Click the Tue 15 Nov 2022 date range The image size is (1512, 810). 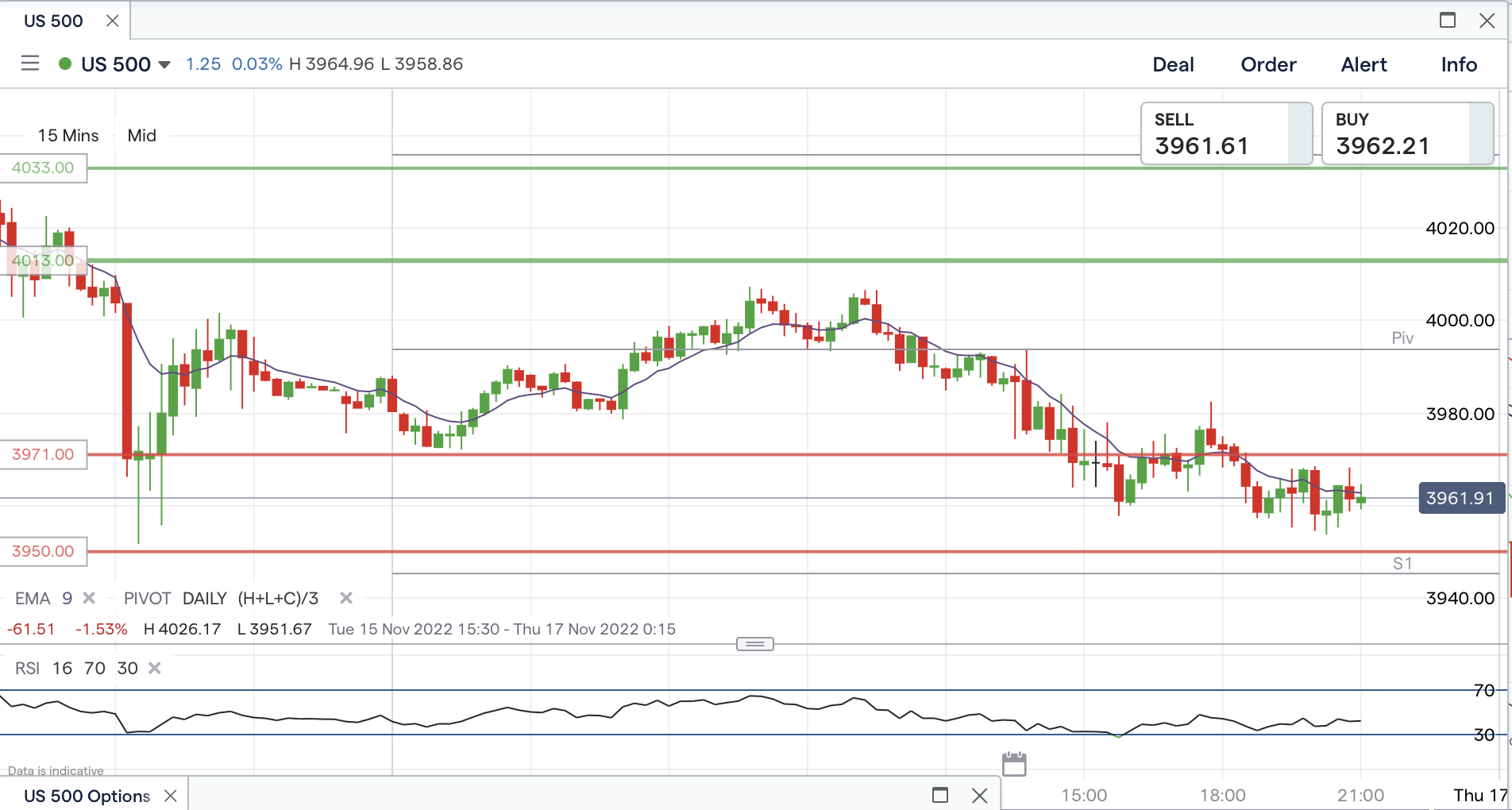coord(502,630)
